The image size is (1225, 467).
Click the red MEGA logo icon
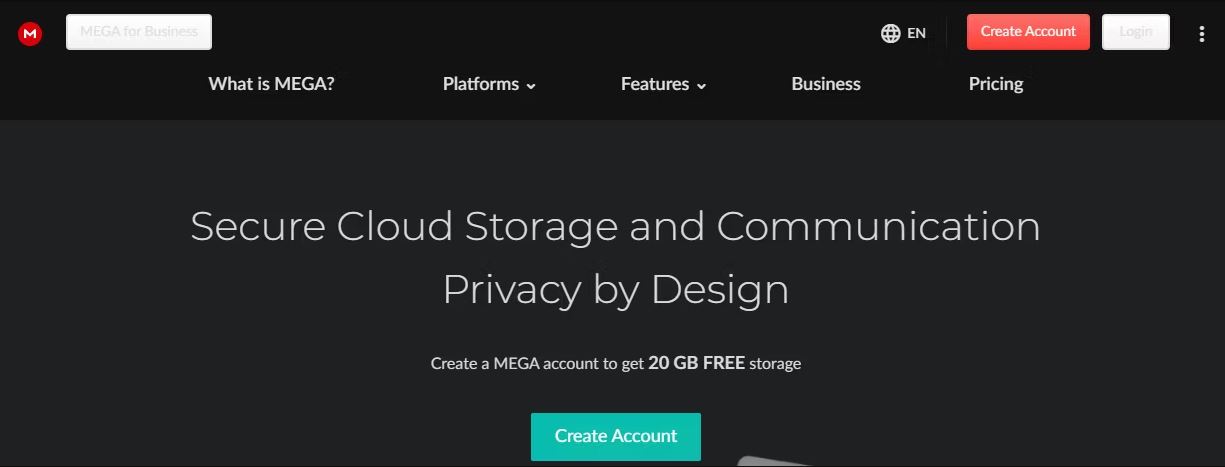tap(30, 34)
